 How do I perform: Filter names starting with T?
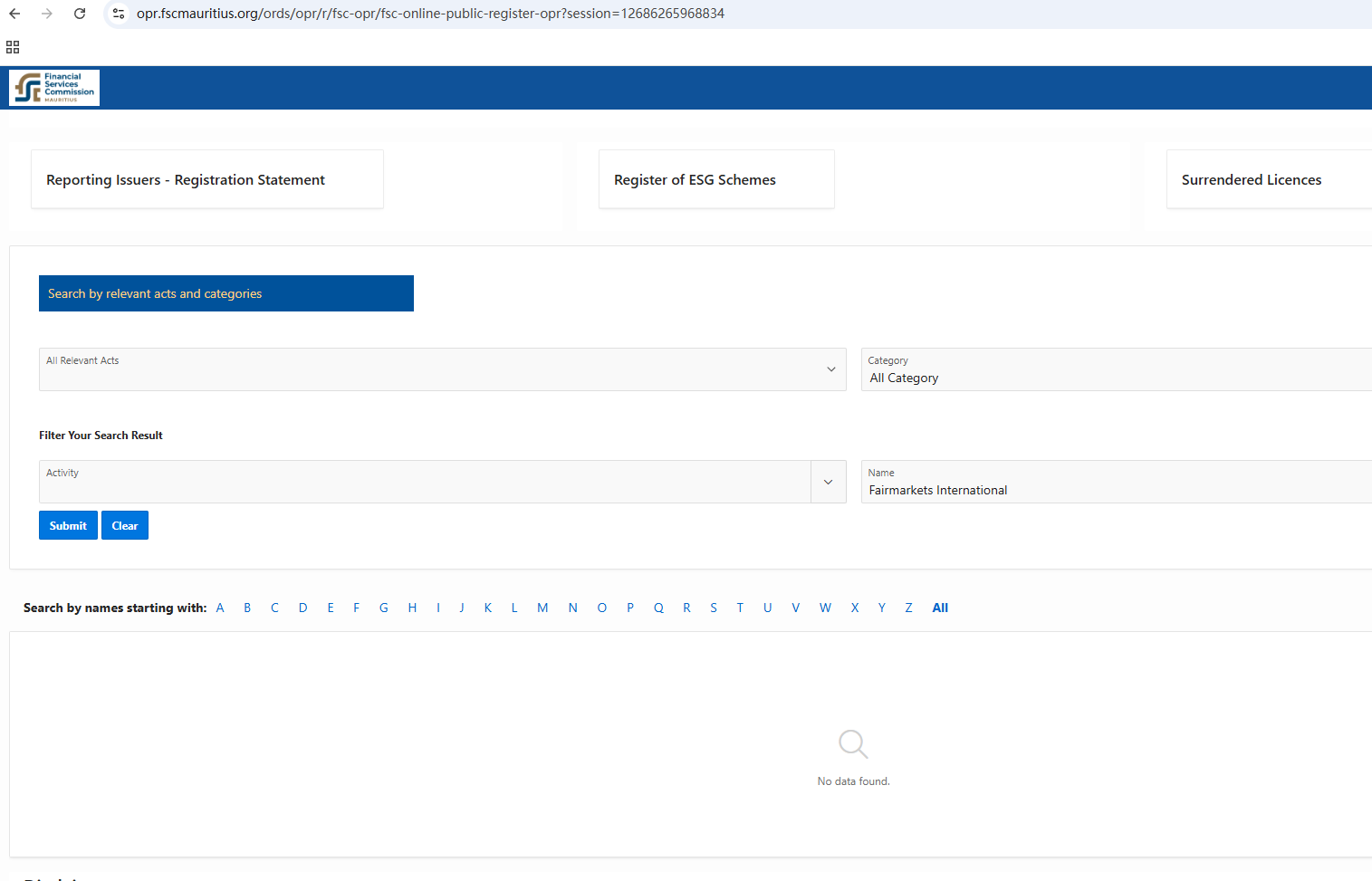pyautogui.click(x=740, y=608)
